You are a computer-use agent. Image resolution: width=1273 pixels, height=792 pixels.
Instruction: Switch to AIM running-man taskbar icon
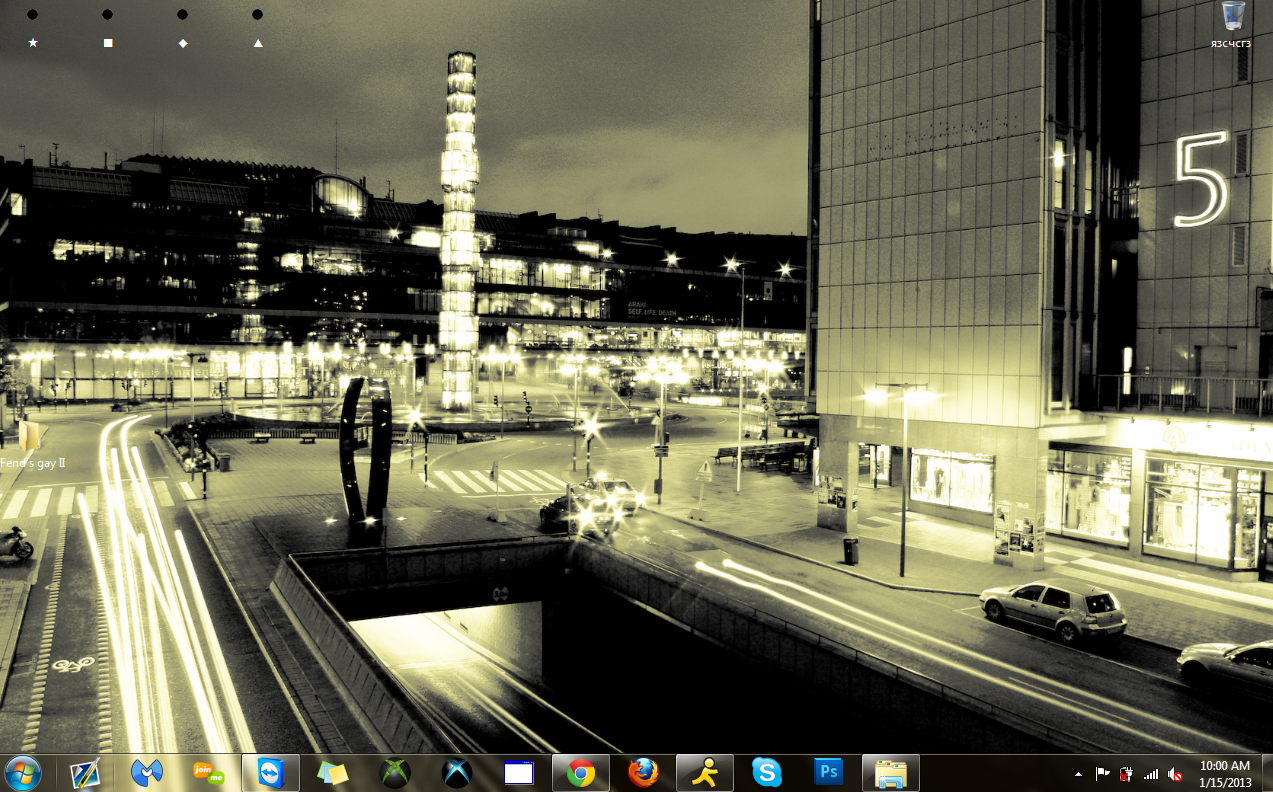705,773
